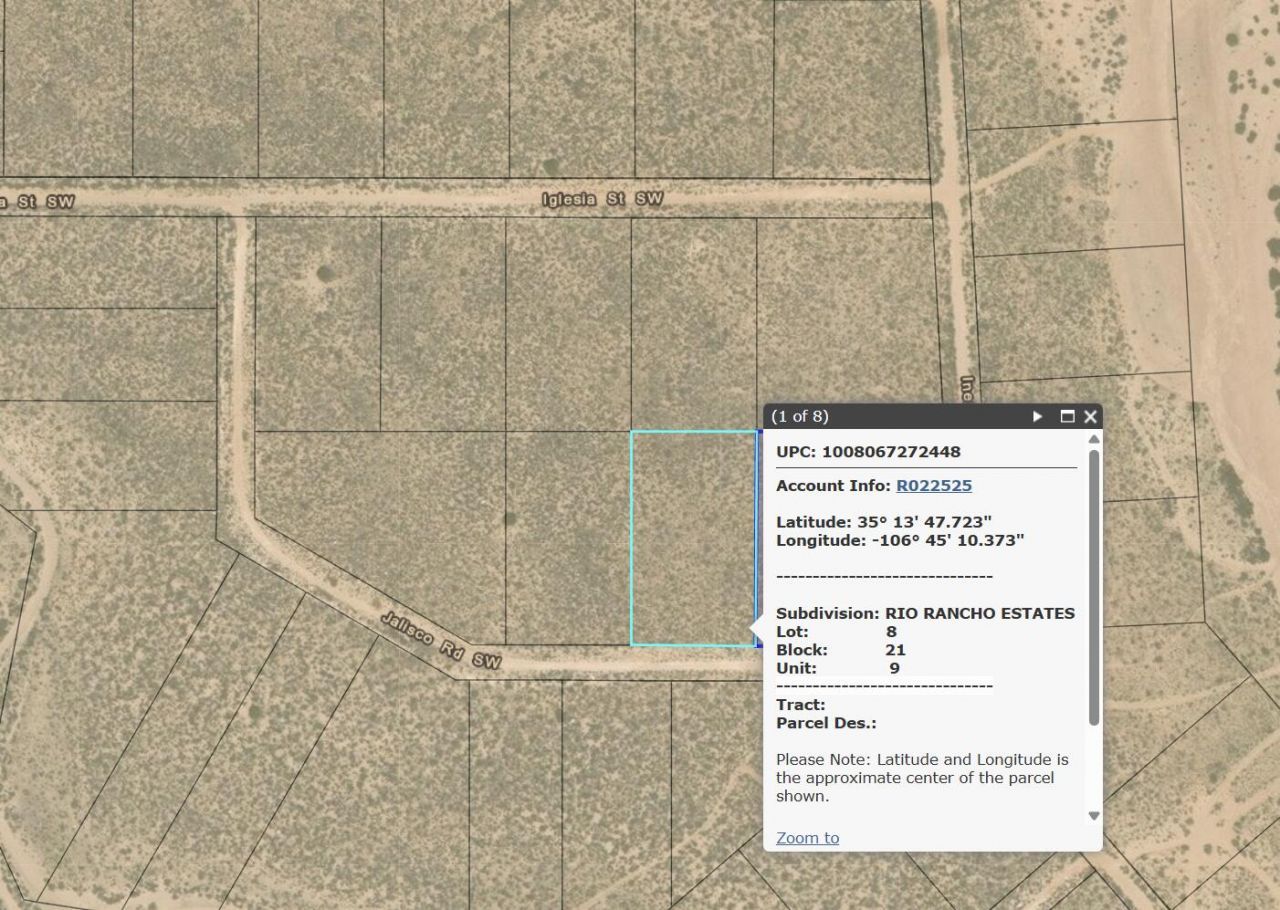
Task: Select the cyan highlighted parcel
Action: (692, 538)
